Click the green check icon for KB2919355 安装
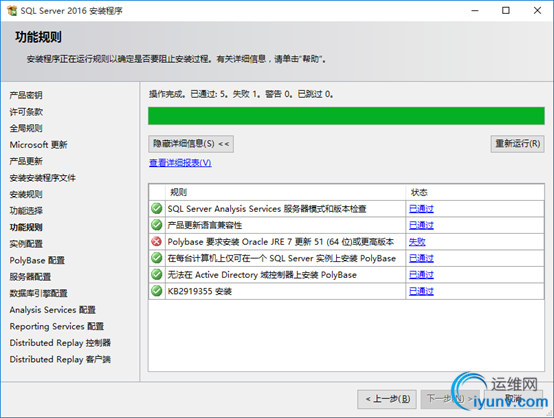This screenshot has height=418, width=554. (x=157, y=291)
